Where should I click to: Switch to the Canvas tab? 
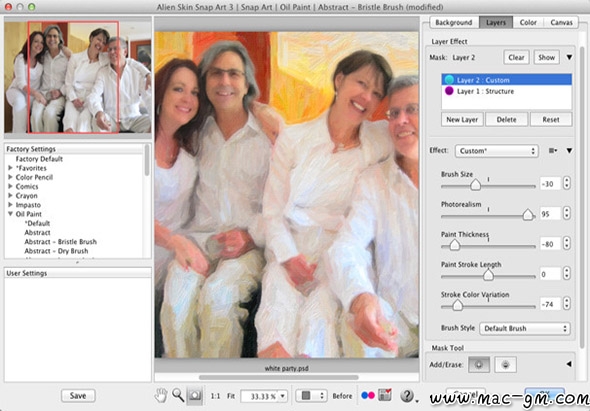(x=561, y=22)
